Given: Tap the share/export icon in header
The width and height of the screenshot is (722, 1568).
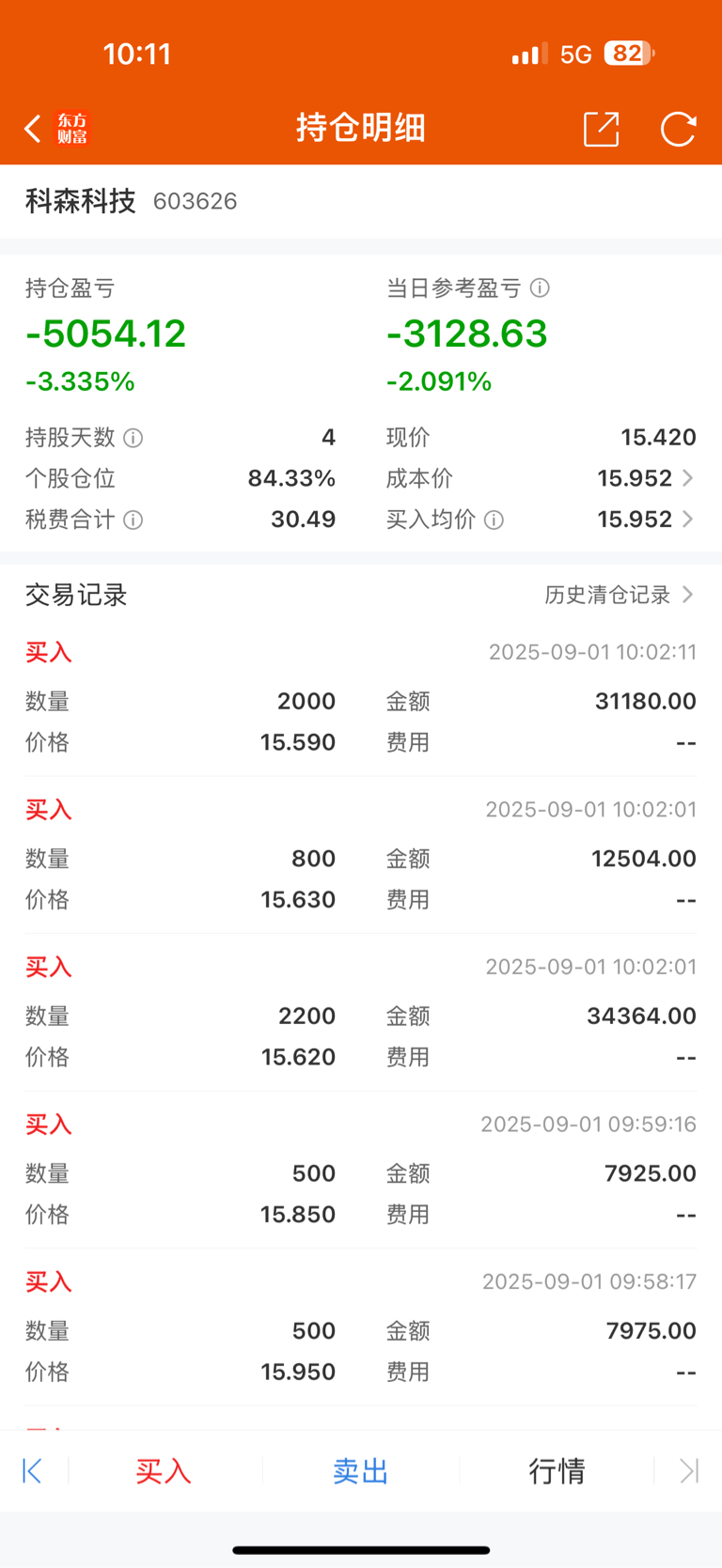Looking at the screenshot, I should click(602, 129).
